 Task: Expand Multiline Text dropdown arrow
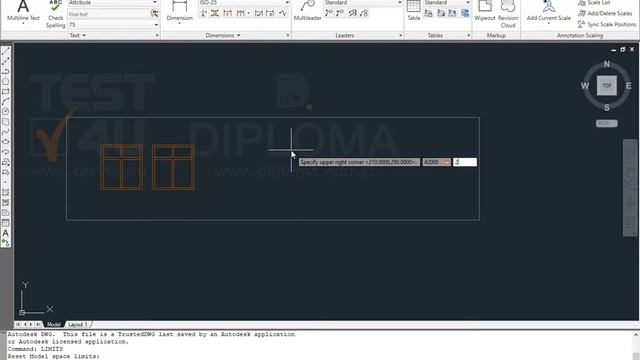pos(23,23)
